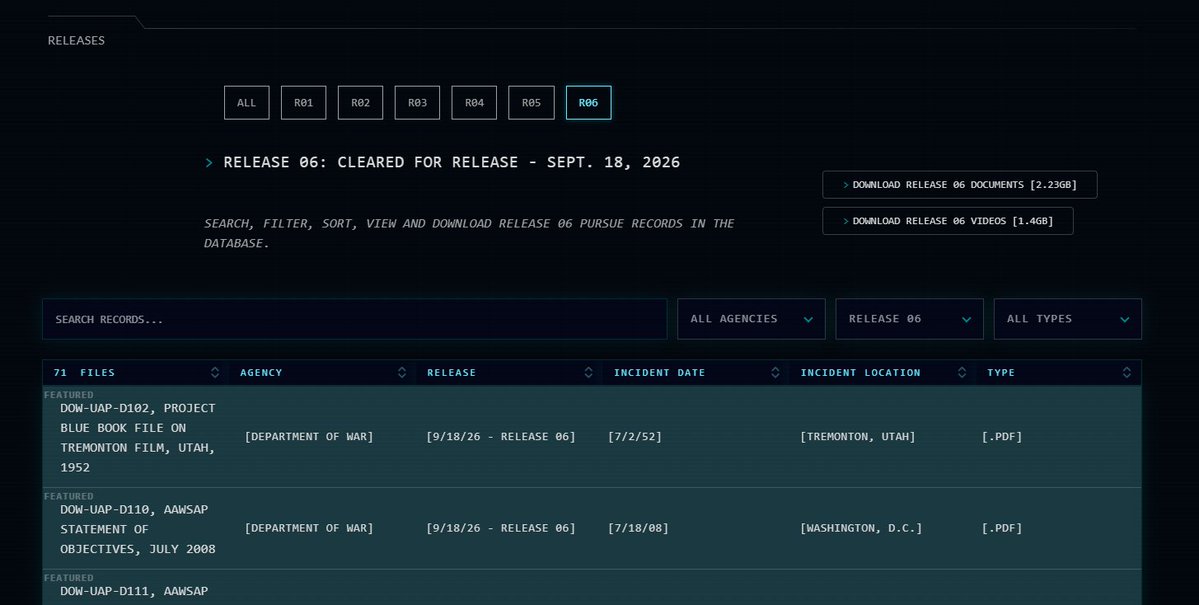Open the DOW-UAP-D102 Project Blue Book file
This screenshot has height=605, width=1199.
click(138, 437)
